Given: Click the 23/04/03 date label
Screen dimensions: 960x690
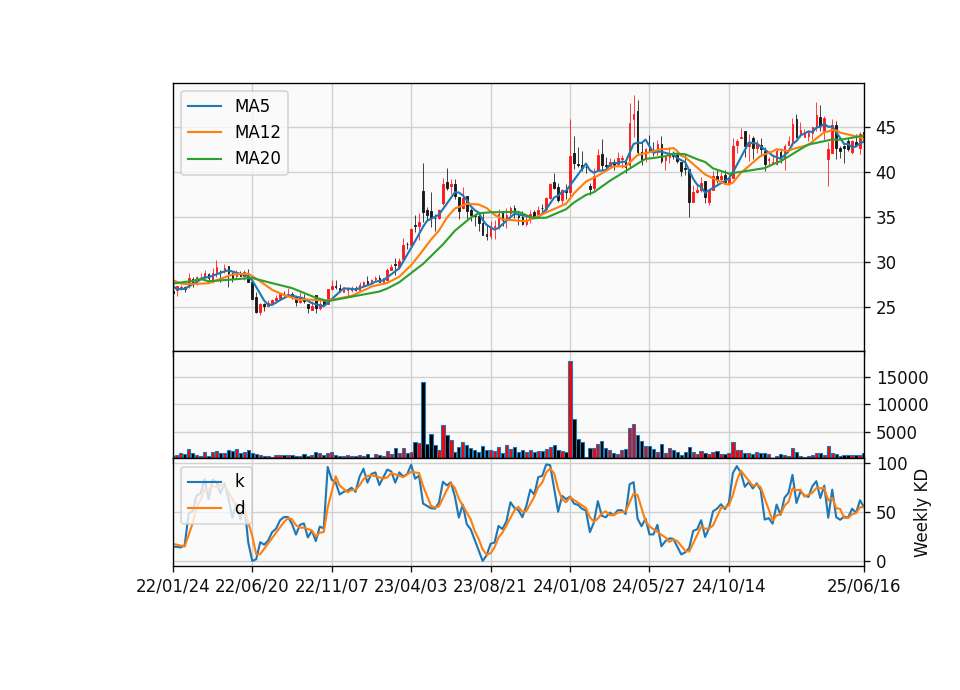Looking at the screenshot, I should (411, 586).
